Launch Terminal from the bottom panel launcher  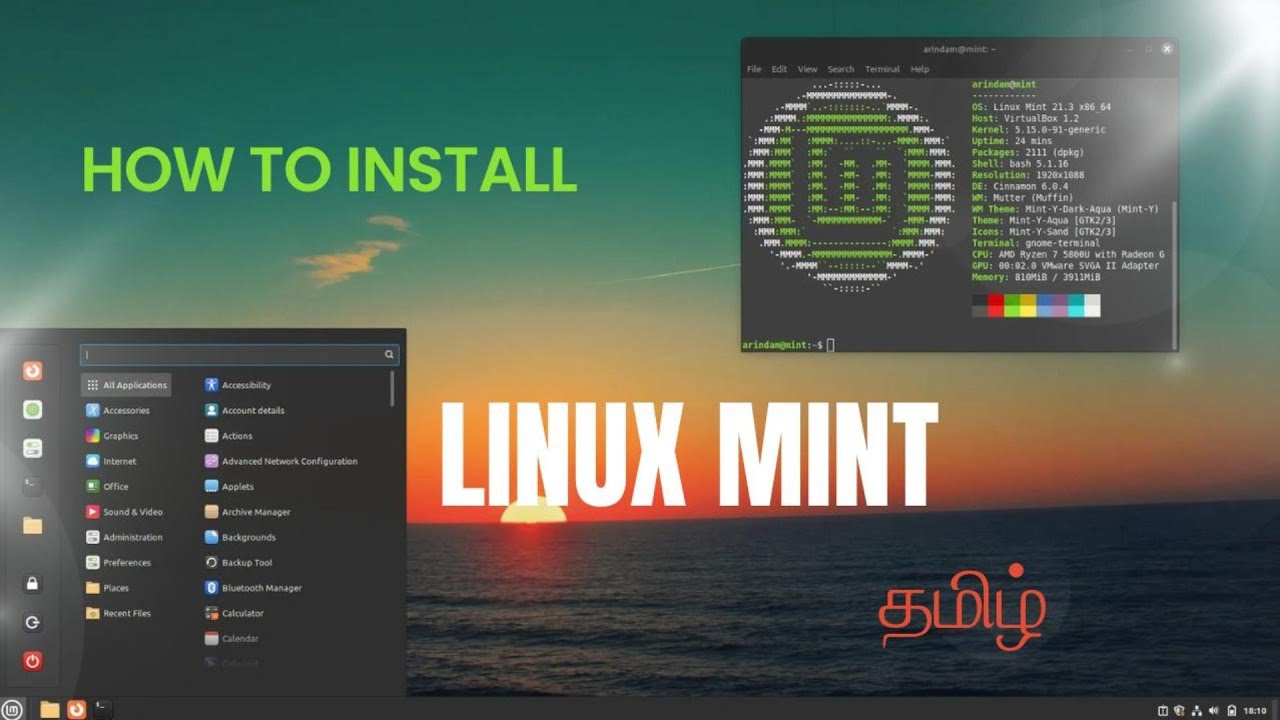coord(102,709)
